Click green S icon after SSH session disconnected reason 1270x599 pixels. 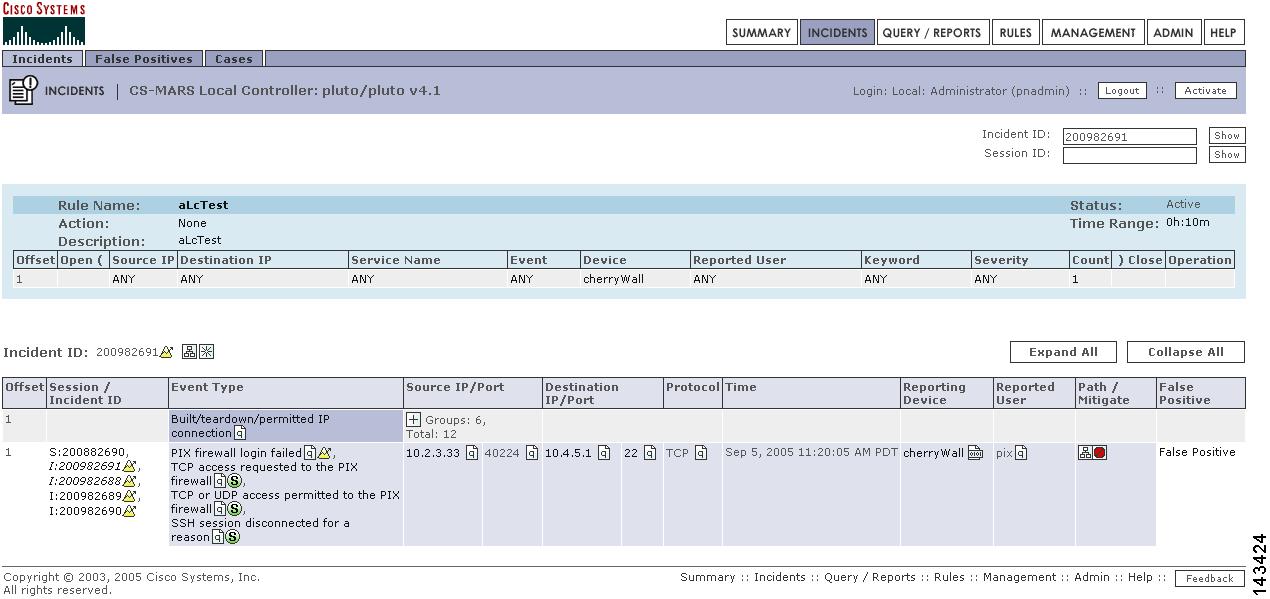point(233,537)
